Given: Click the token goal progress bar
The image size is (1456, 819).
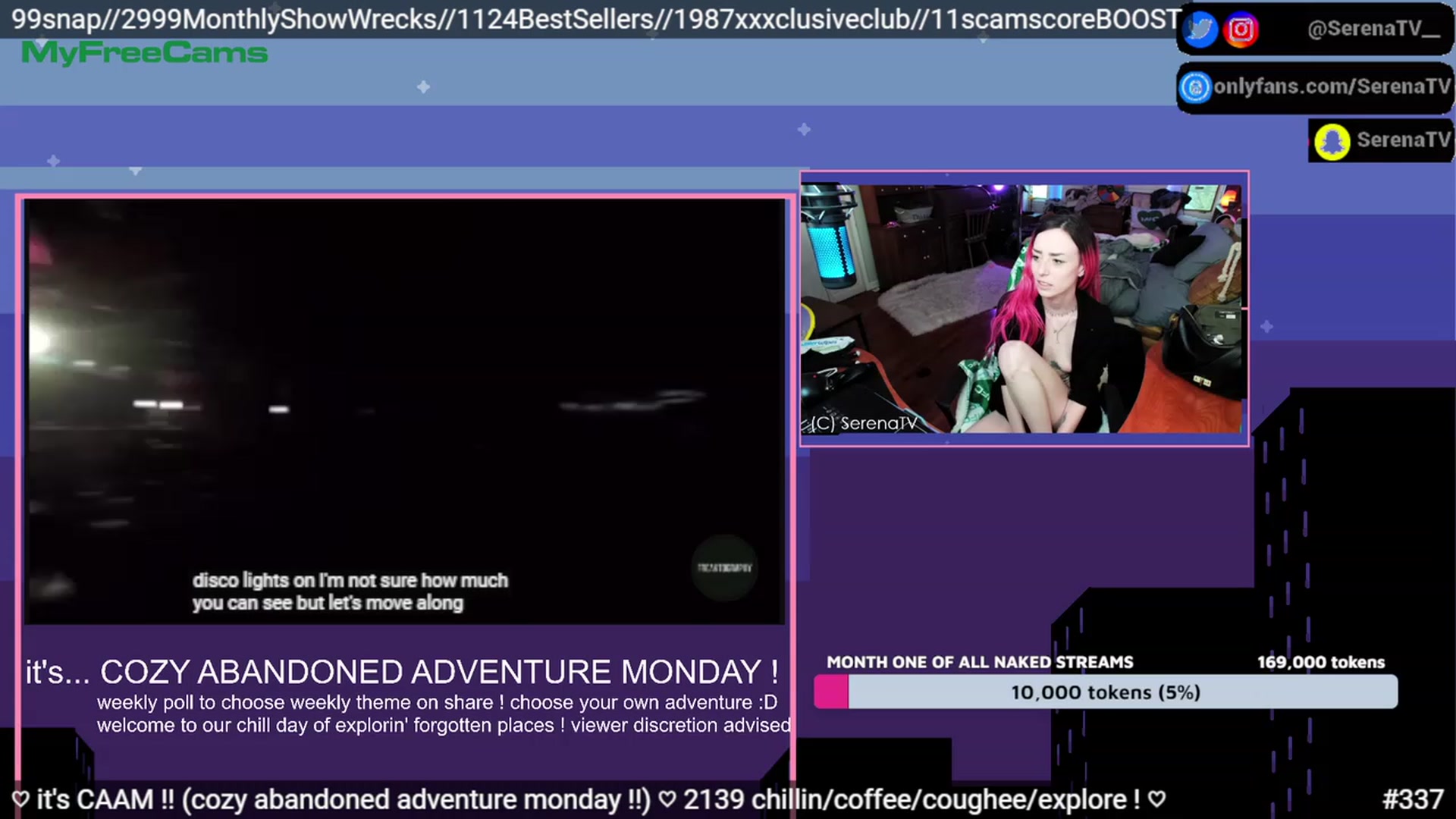Looking at the screenshot, I should pyautogui.click(x=1106, y=692).
